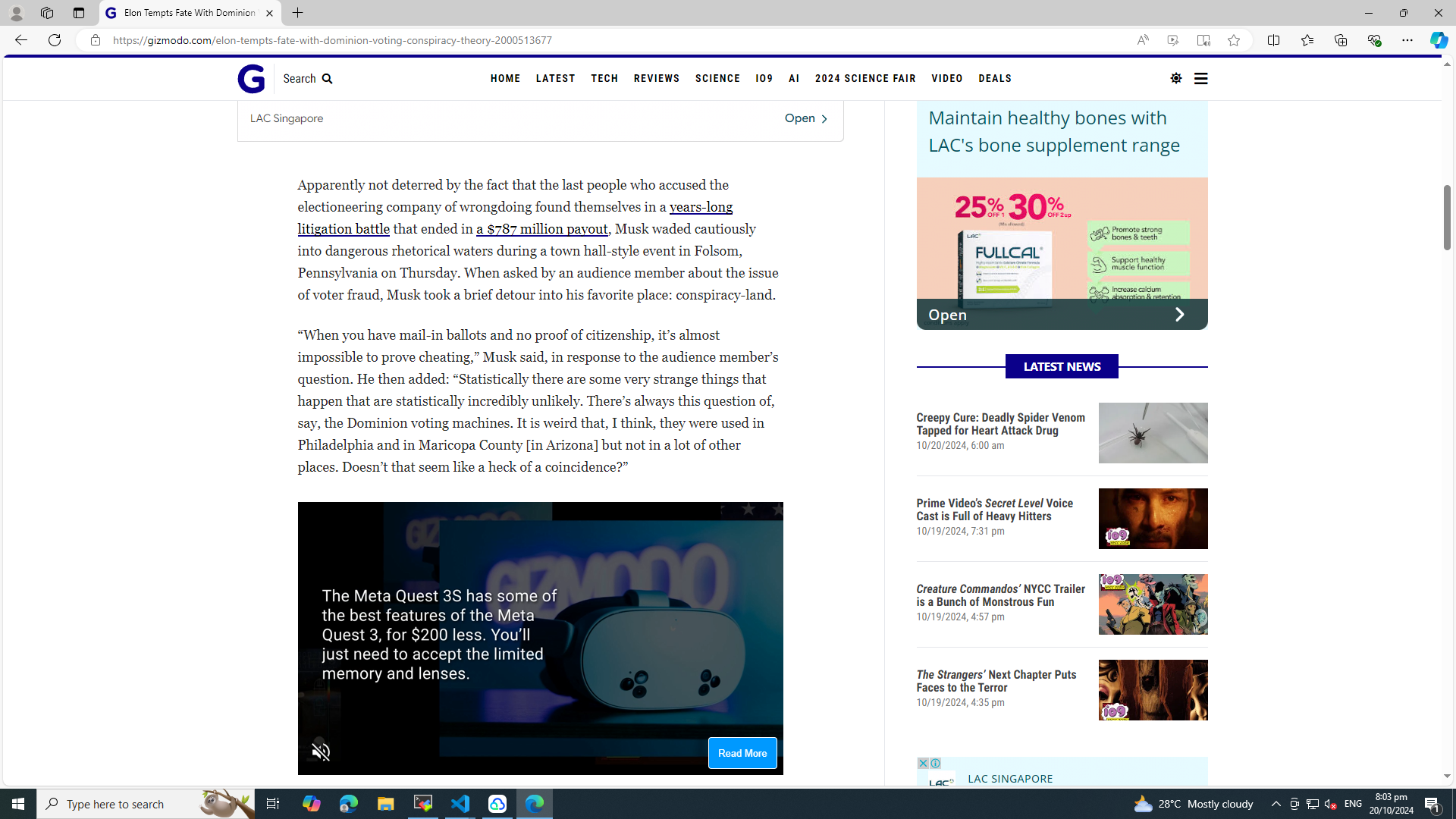Add page to favorites star
The width and height of the screenshot is (1456, 819).
click(x=1233, y=40)
